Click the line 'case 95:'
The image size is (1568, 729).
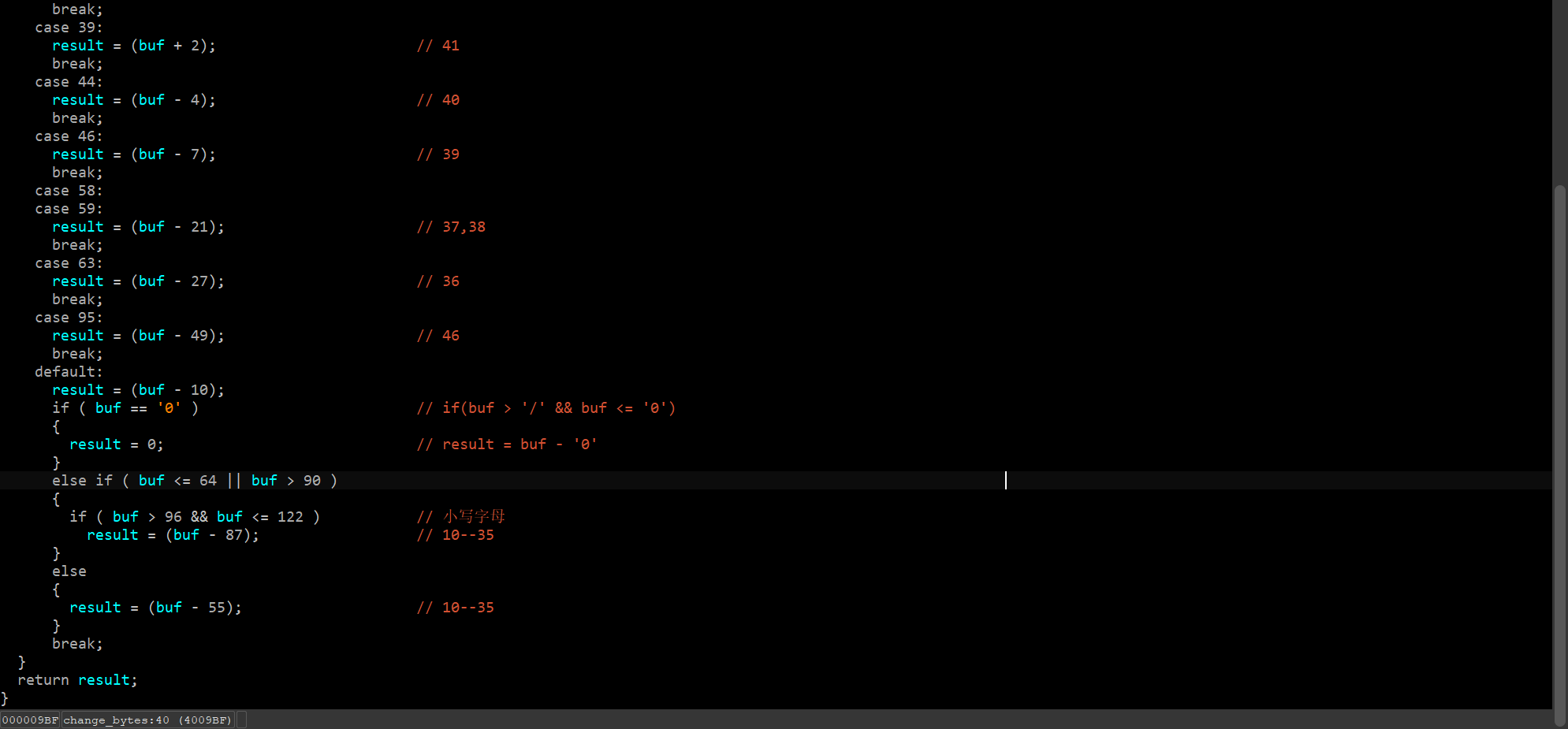pyautogui.click(x=69, y=318)
